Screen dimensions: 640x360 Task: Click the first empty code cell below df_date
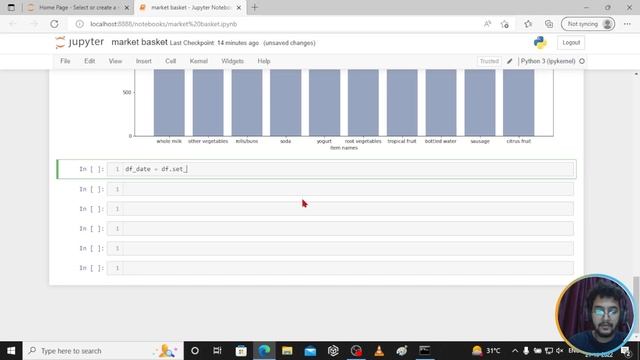(x=340, y=189)
